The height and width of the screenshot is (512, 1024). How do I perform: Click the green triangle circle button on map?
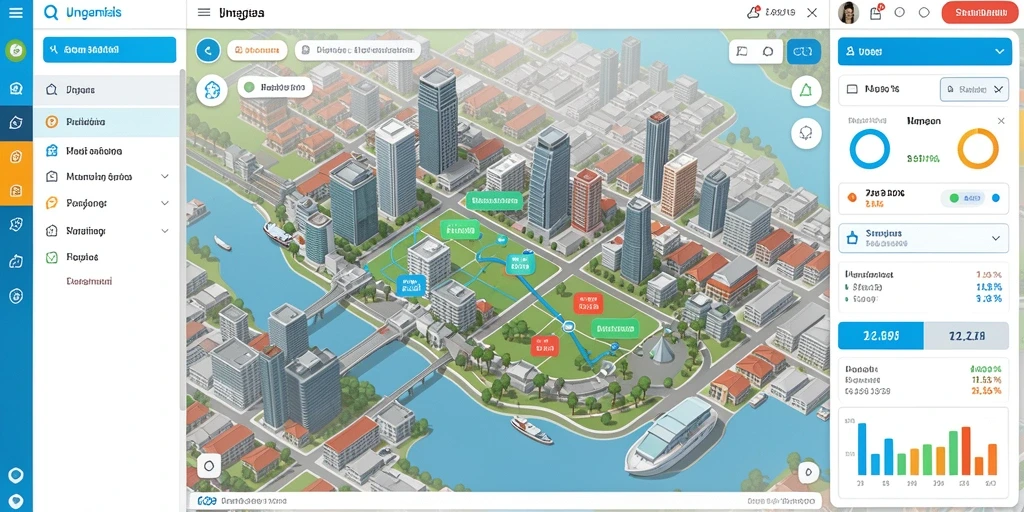[805, 91]
